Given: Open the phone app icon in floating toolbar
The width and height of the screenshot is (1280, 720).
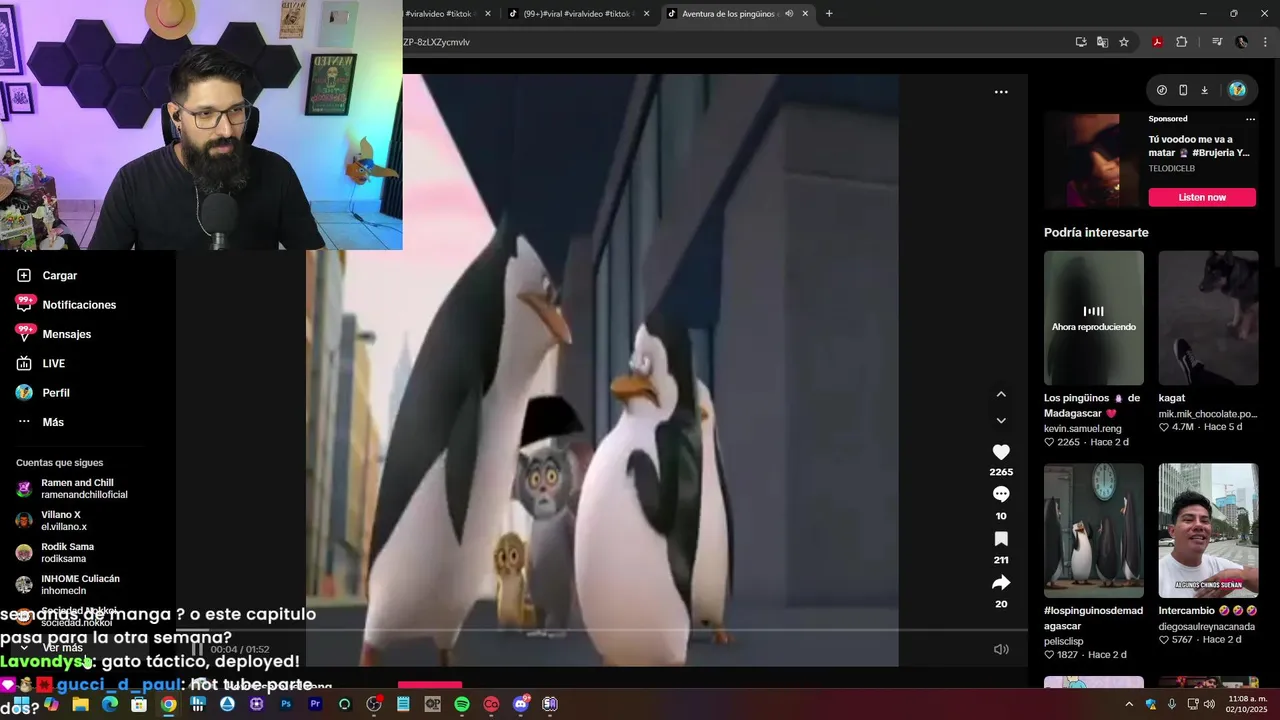Looking at the screenshot, I should [1183, 90].
